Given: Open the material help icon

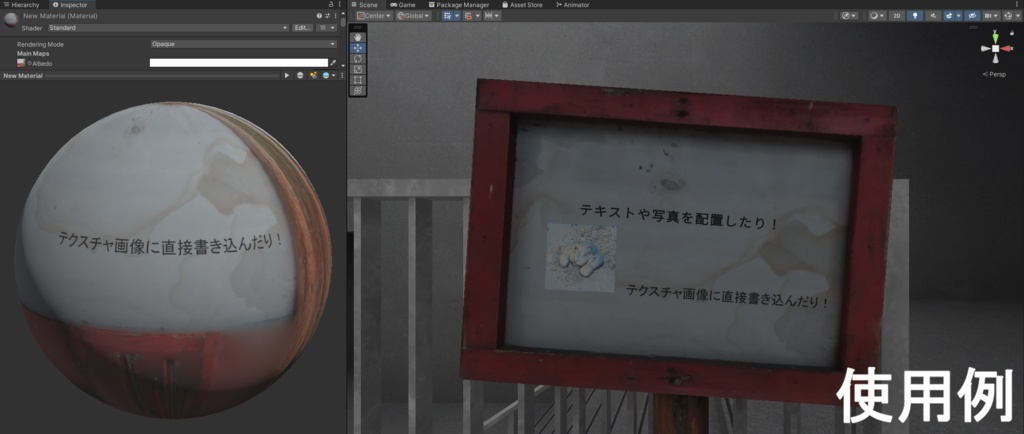Looking at the screenshot, I should point(319,15).
